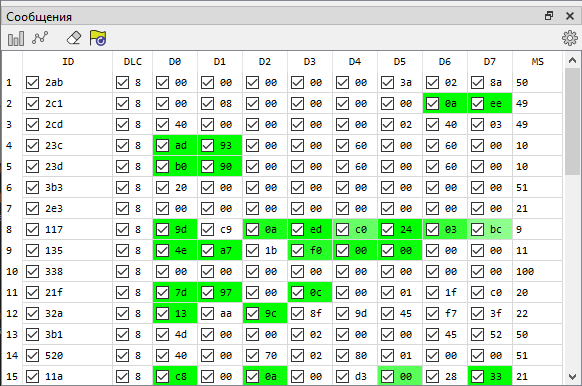
Task: Click the MS column header
Action: tap(537, 61)
